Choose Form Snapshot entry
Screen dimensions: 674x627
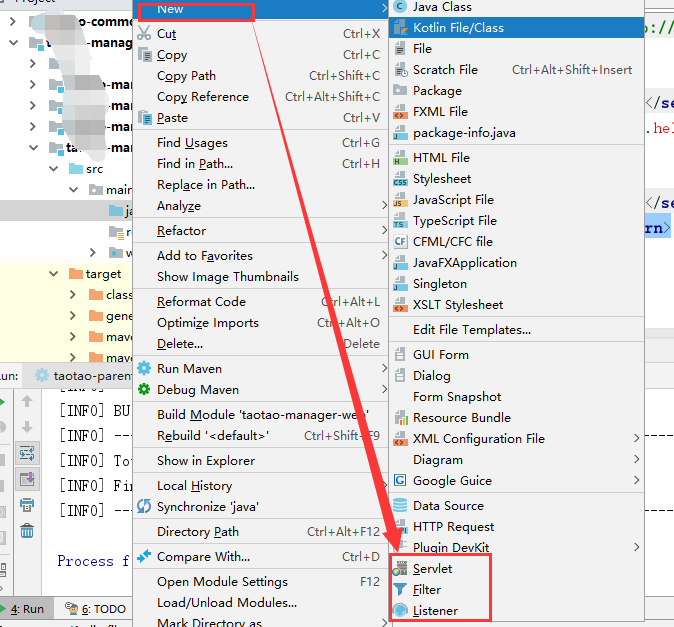(517, 397)
